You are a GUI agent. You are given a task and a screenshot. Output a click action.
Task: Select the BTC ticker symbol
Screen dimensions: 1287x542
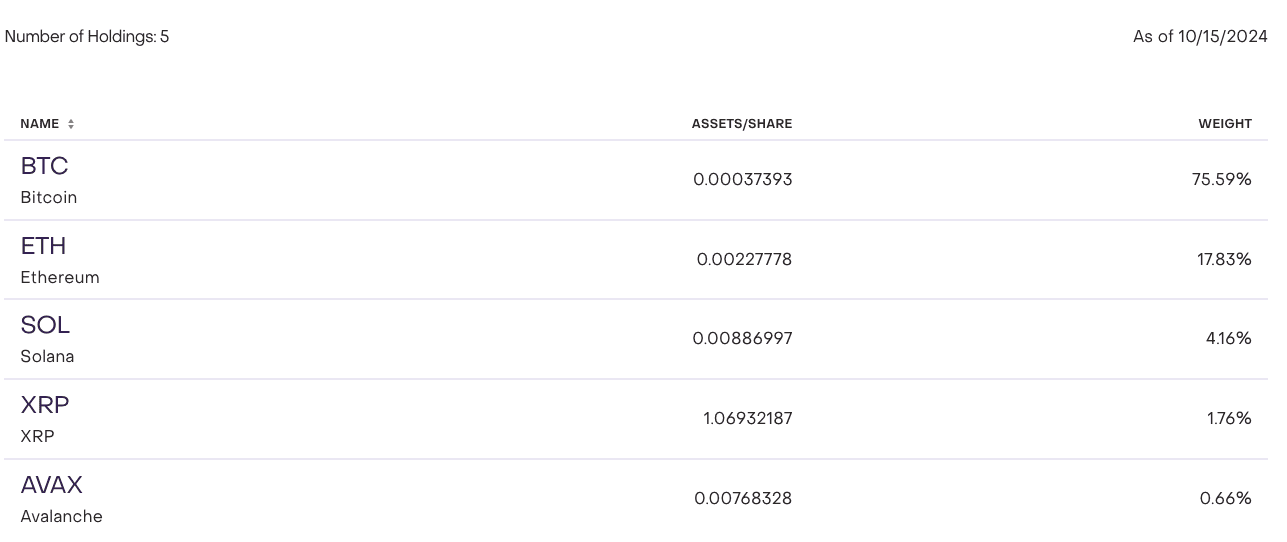pyautogui.click(x=44, y=166)
